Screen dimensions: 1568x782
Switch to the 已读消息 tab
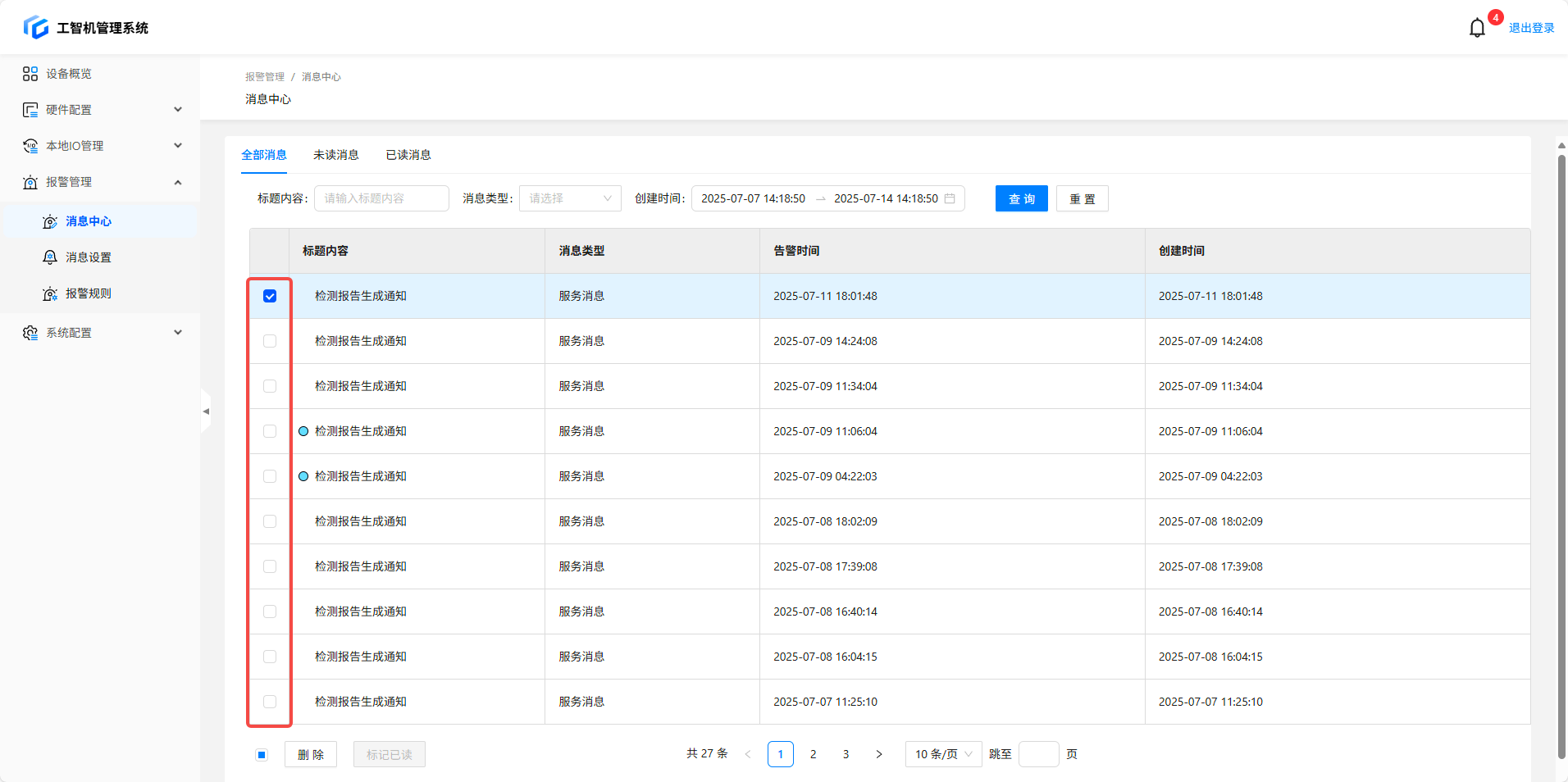click(x=408, y=155)
